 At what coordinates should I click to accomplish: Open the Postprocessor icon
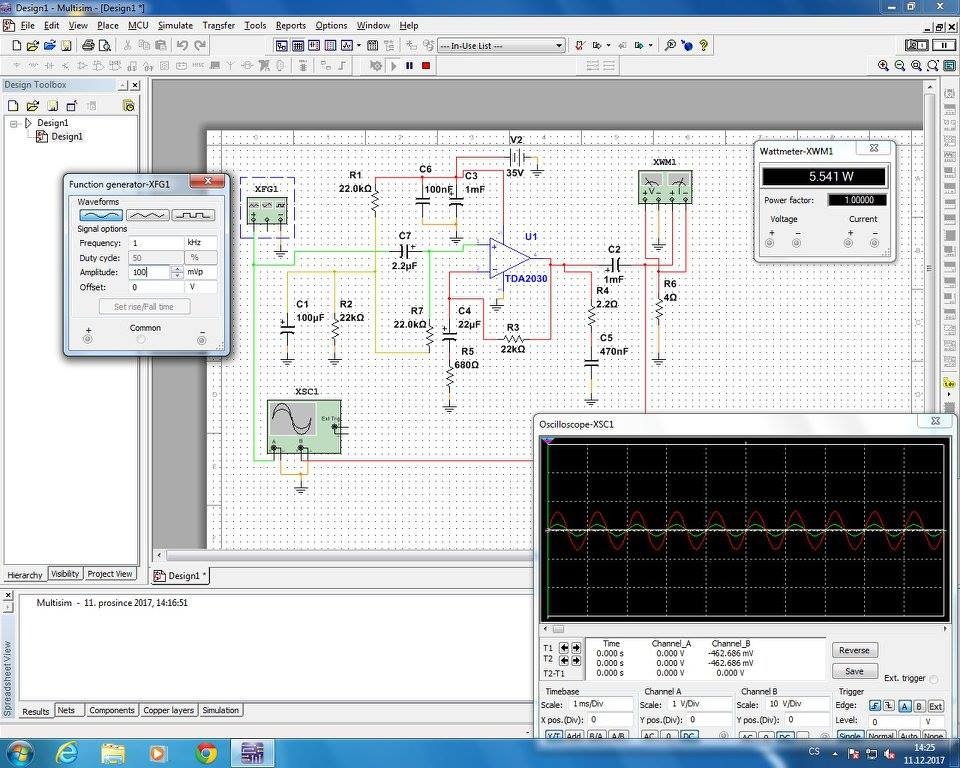pyautogui.click(x=372, y=45)
